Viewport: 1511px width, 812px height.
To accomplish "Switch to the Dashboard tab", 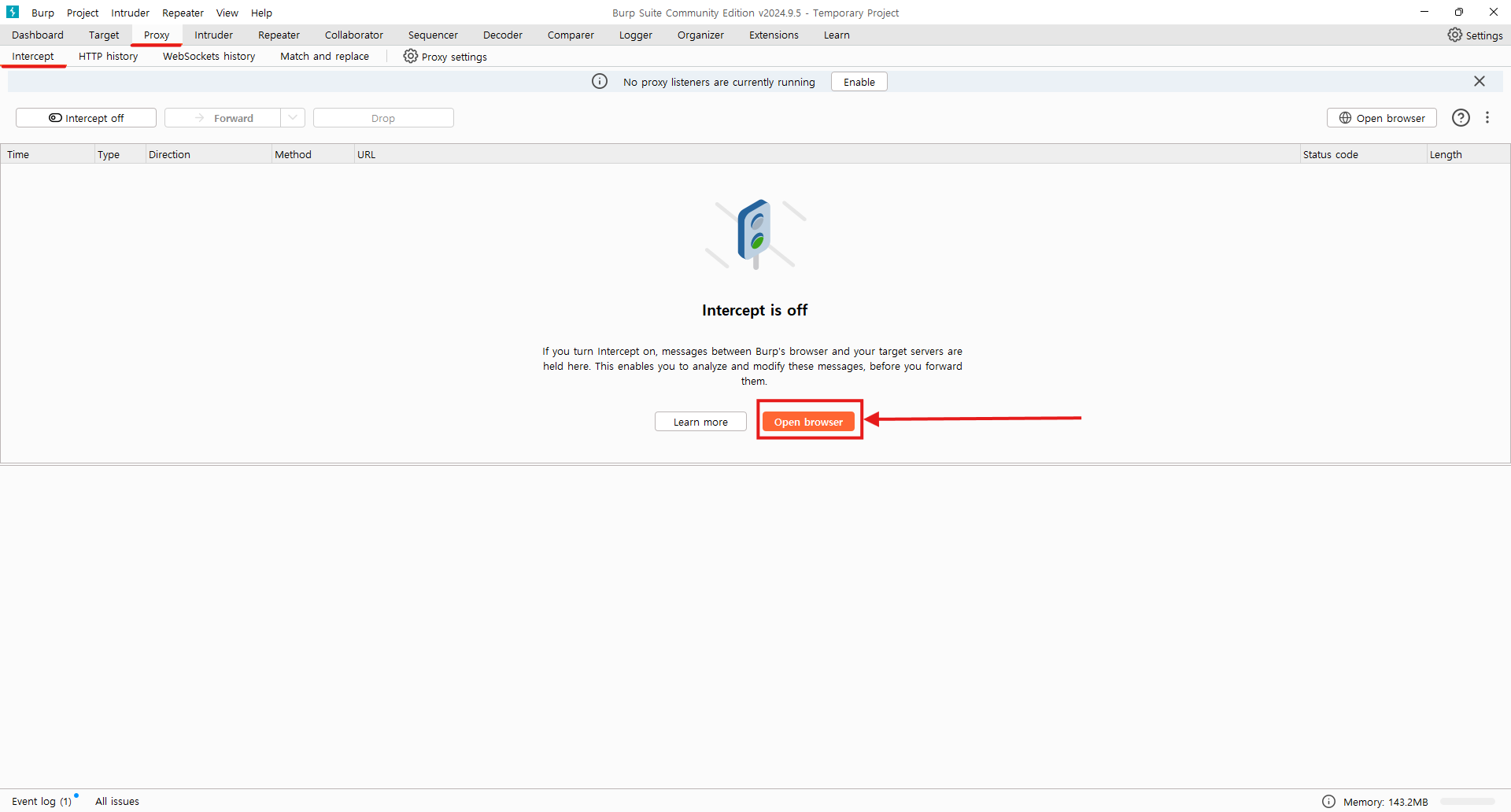I will pos(38,35).
